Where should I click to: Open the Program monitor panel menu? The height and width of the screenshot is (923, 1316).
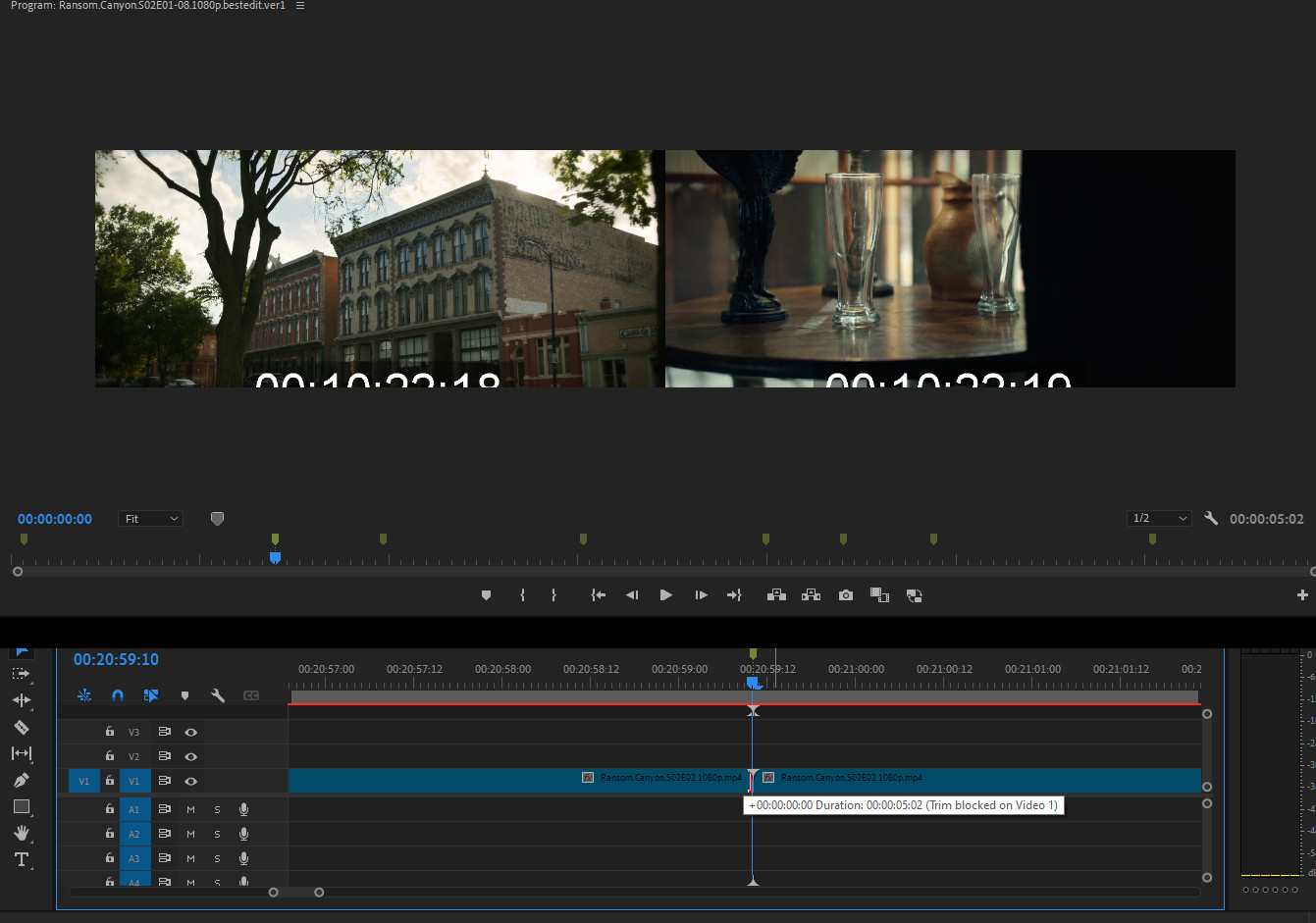300,6
